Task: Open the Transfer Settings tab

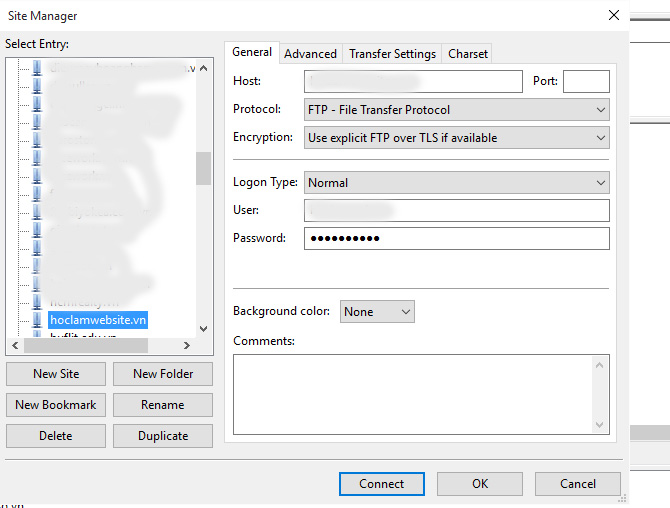Action: [x=392, y=54]
